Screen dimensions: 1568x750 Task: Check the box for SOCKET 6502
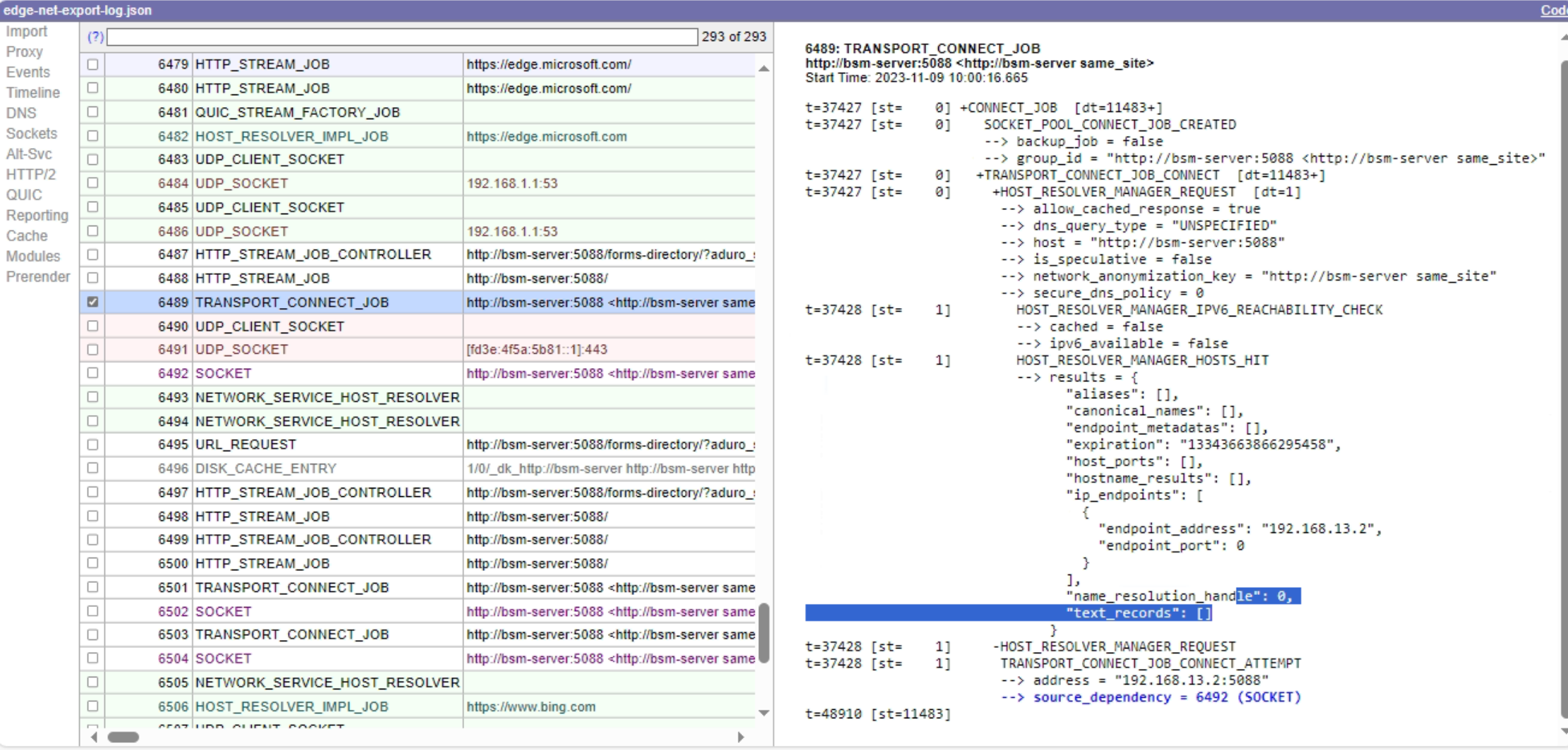coord(92,611)
